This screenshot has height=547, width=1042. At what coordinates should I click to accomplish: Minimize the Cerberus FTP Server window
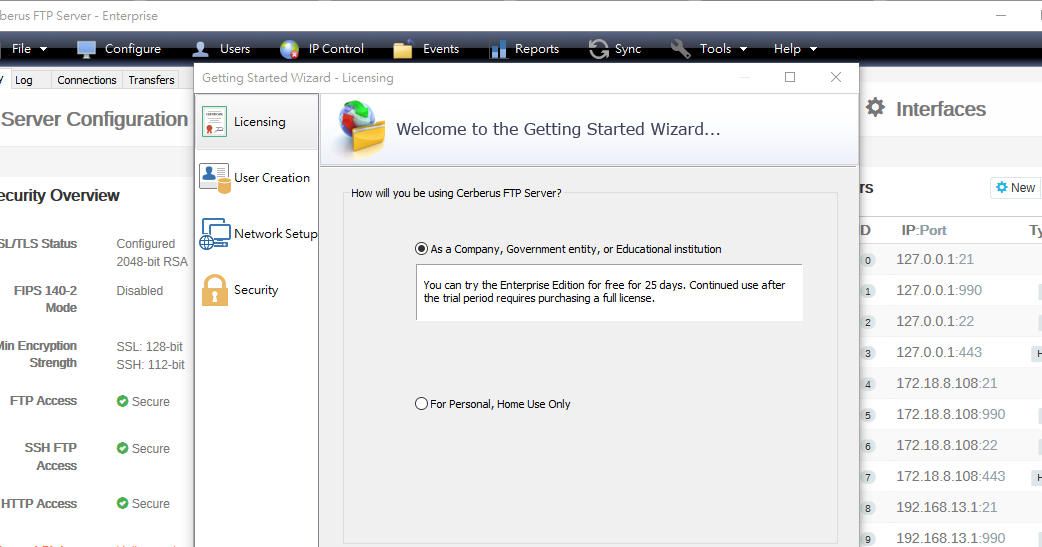pos(1001,15)
